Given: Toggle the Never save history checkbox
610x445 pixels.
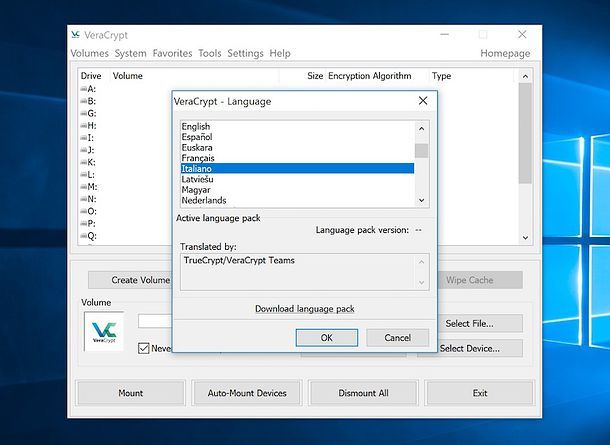Looking at the screenshot, I should (144, 348).
